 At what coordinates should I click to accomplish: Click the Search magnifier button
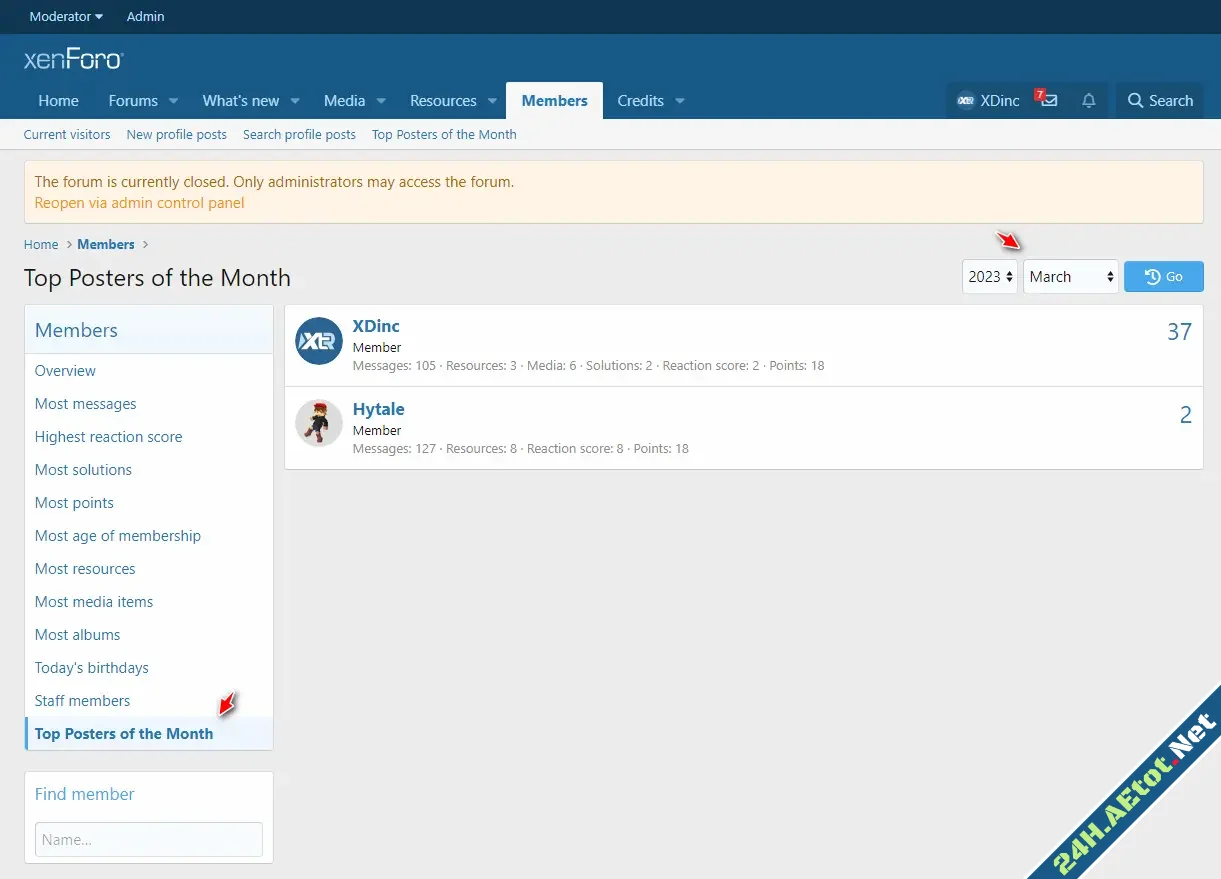point(1160,101)
